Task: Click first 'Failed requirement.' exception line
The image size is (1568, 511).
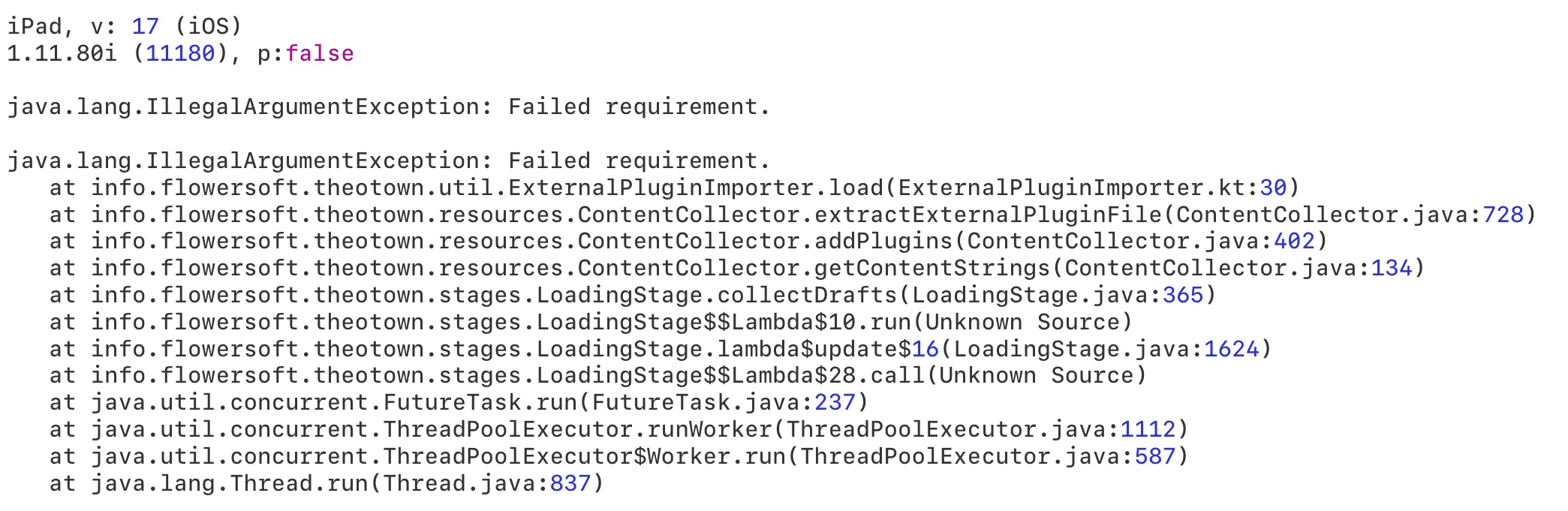Action: pyautogui.click(x=389, y=107)
